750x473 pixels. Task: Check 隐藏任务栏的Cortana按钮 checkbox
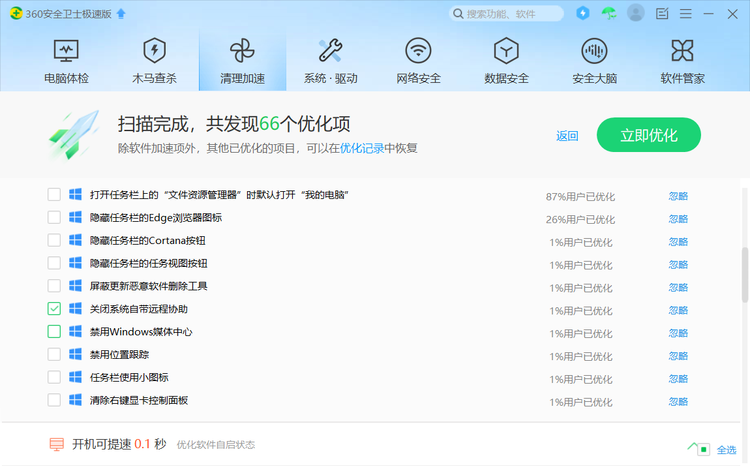(x=54, y=240)
